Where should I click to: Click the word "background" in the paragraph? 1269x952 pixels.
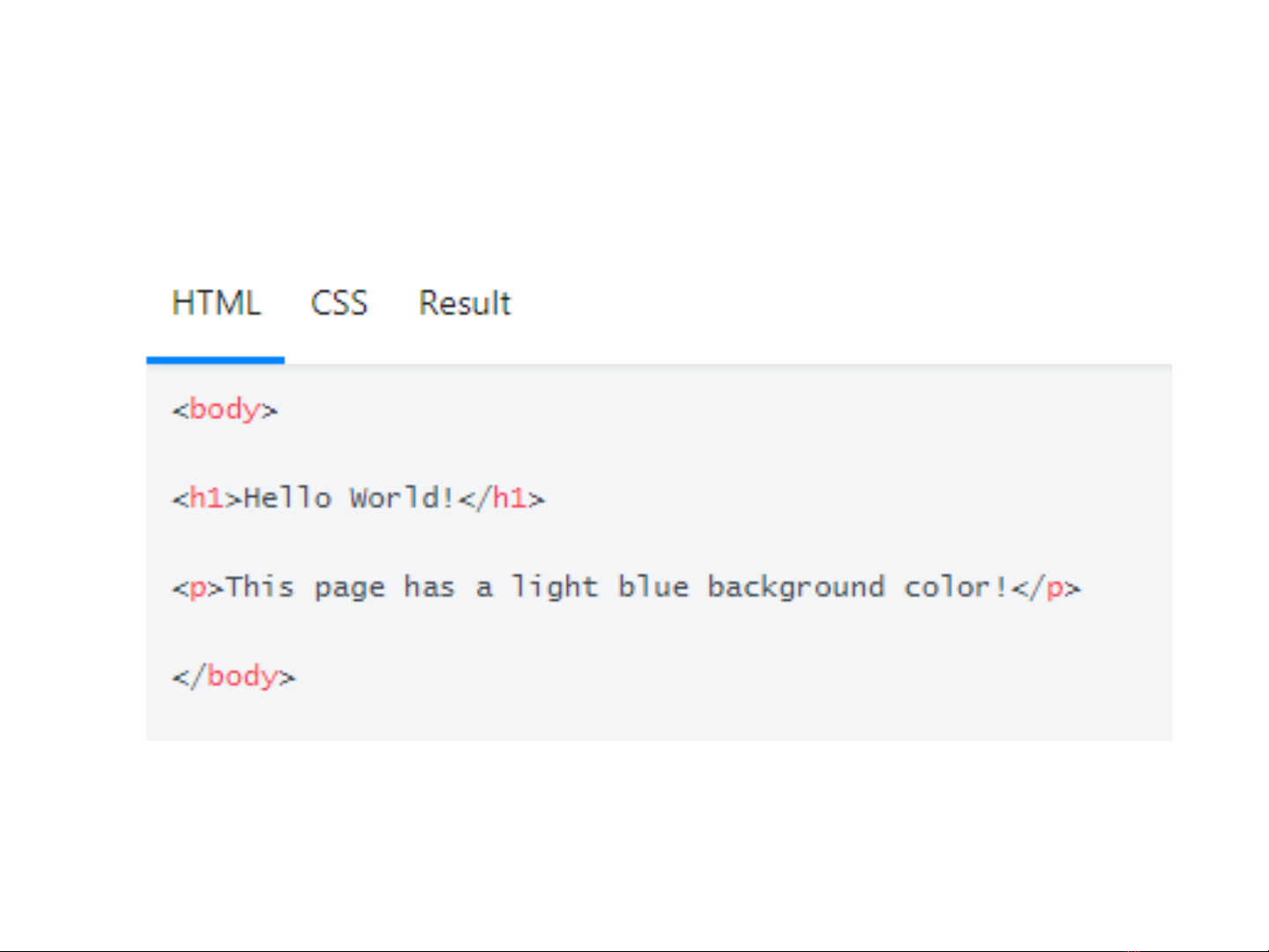796,587
